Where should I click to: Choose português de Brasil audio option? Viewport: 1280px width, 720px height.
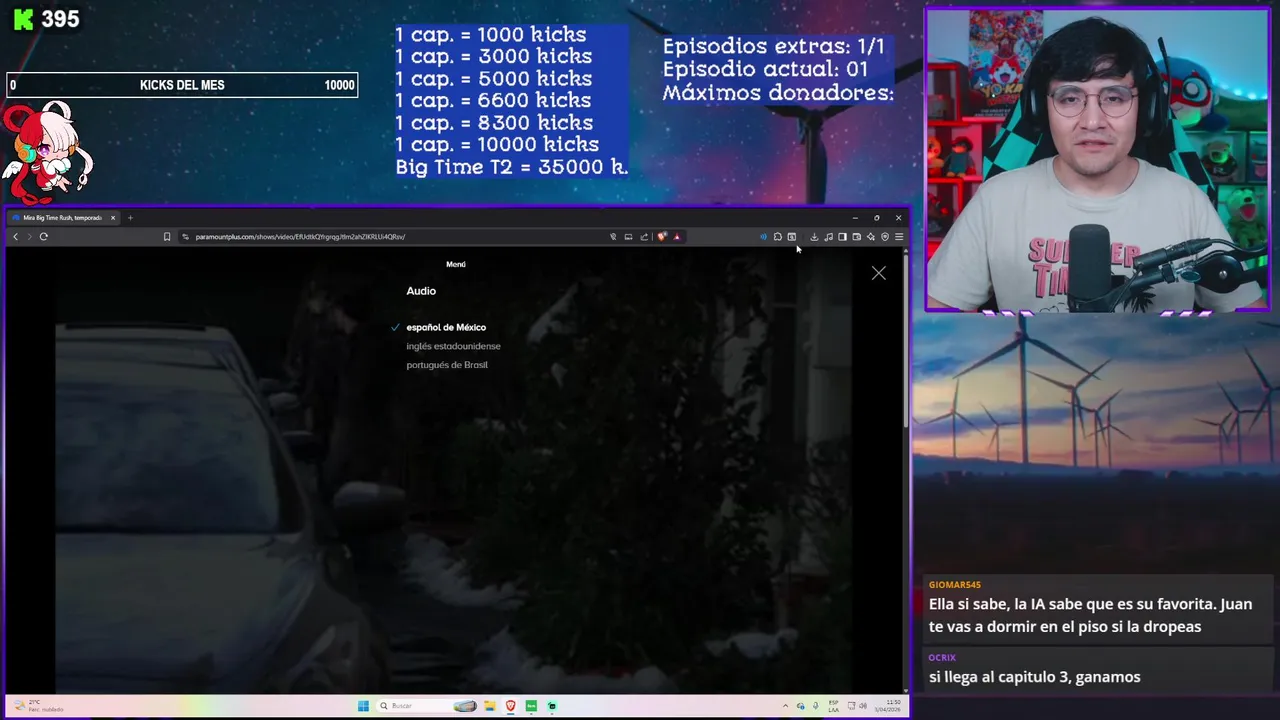tap(447, 365)
